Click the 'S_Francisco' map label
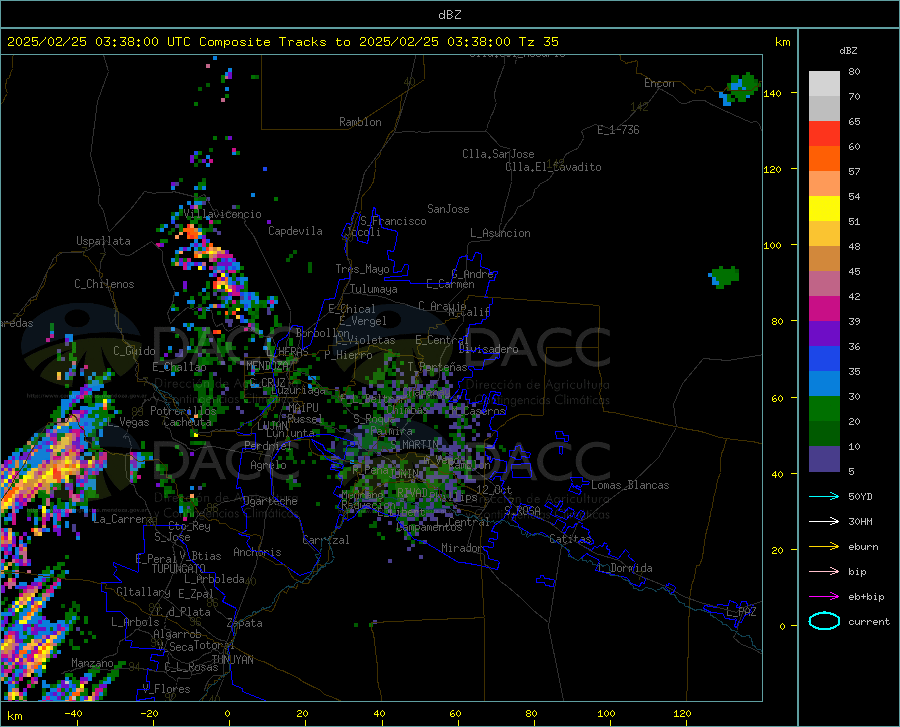Screen dimensions: 900x727 click(x=393, y=221)
